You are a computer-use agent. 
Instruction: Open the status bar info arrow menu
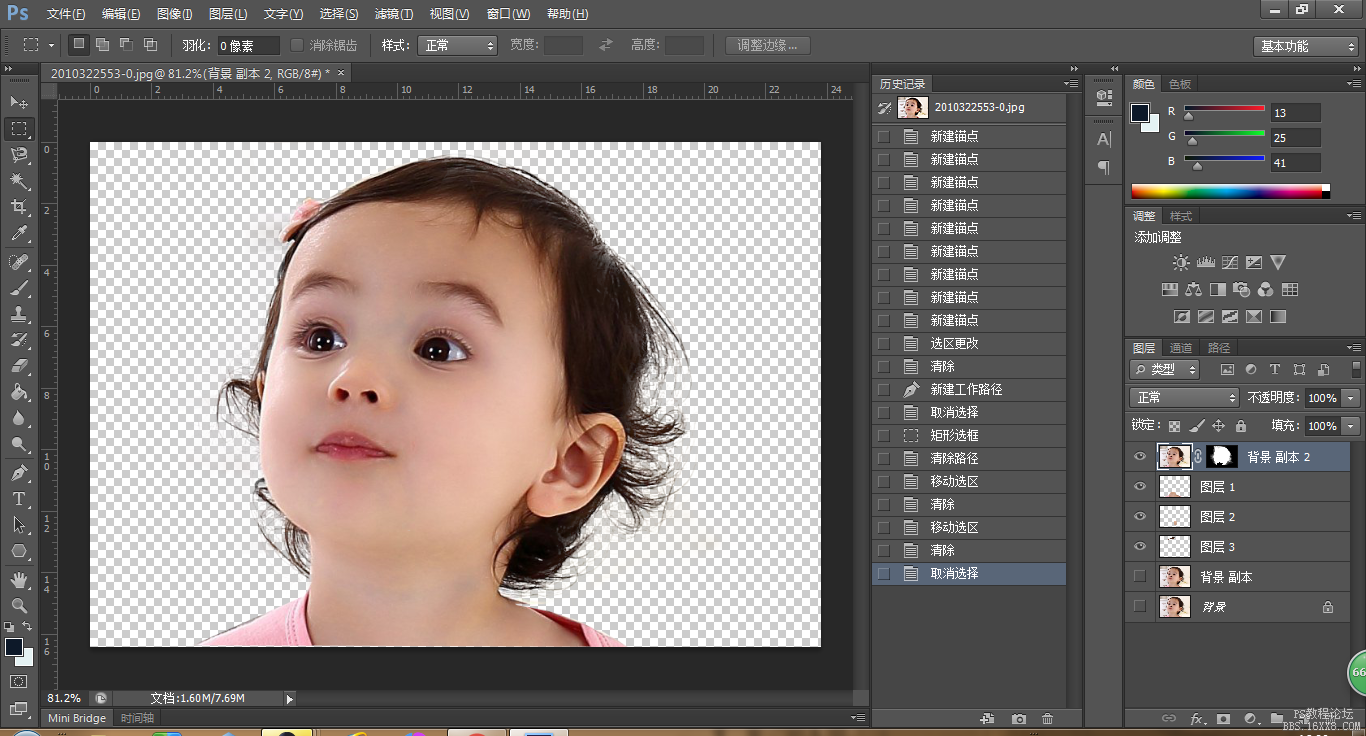click(x=290, y=699)
